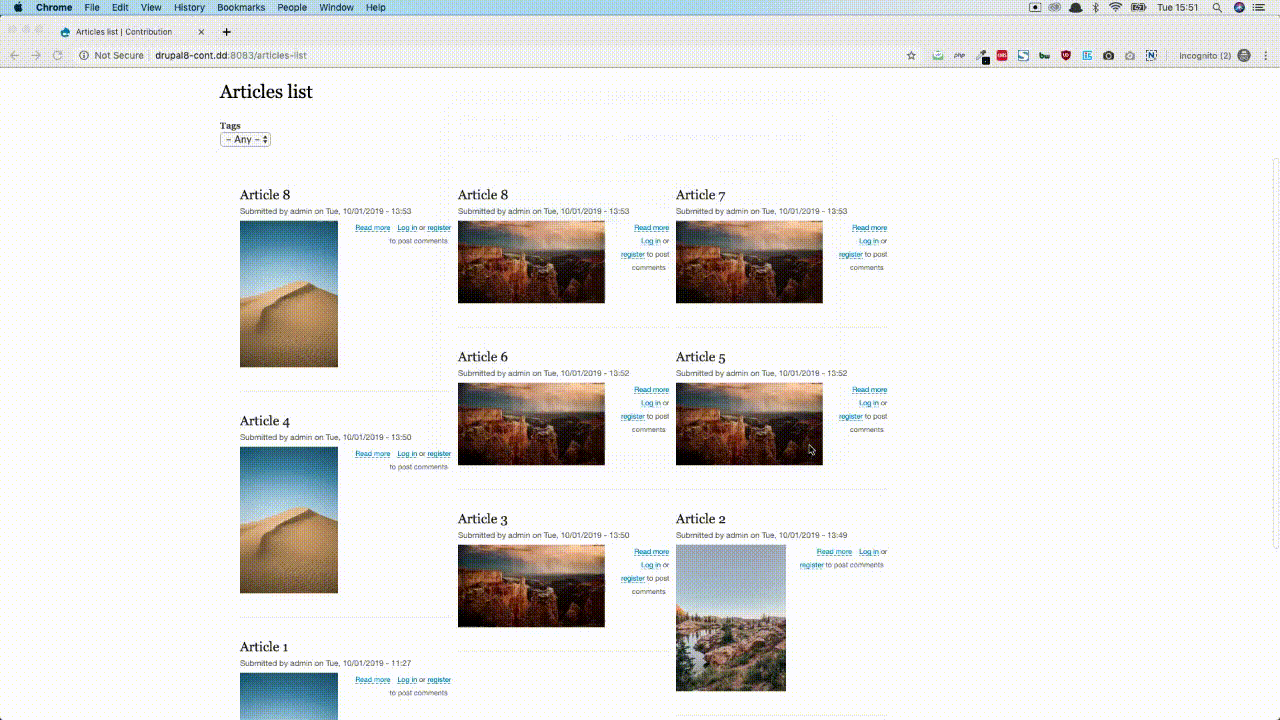Click the Not Secure site info icon
The image size is (1280, 720).
[84, 56]
